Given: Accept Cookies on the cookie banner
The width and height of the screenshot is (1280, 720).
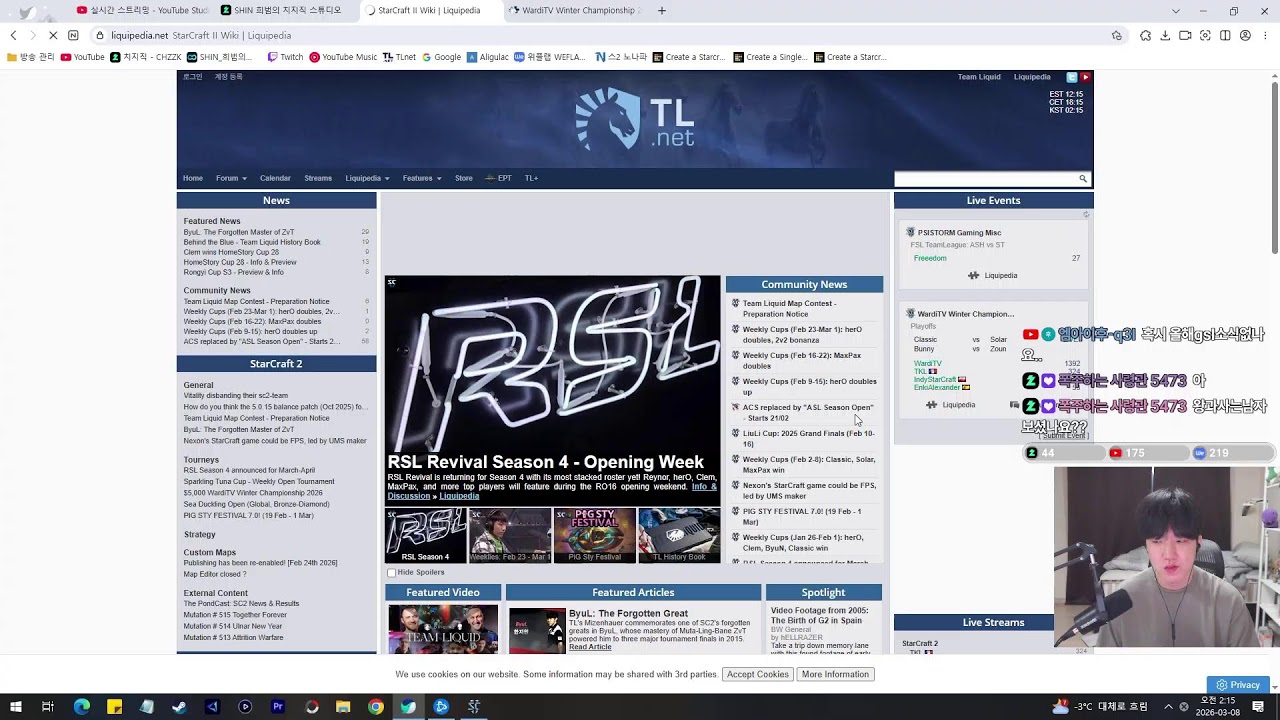Looking at the screenshot, I should 758,674.
